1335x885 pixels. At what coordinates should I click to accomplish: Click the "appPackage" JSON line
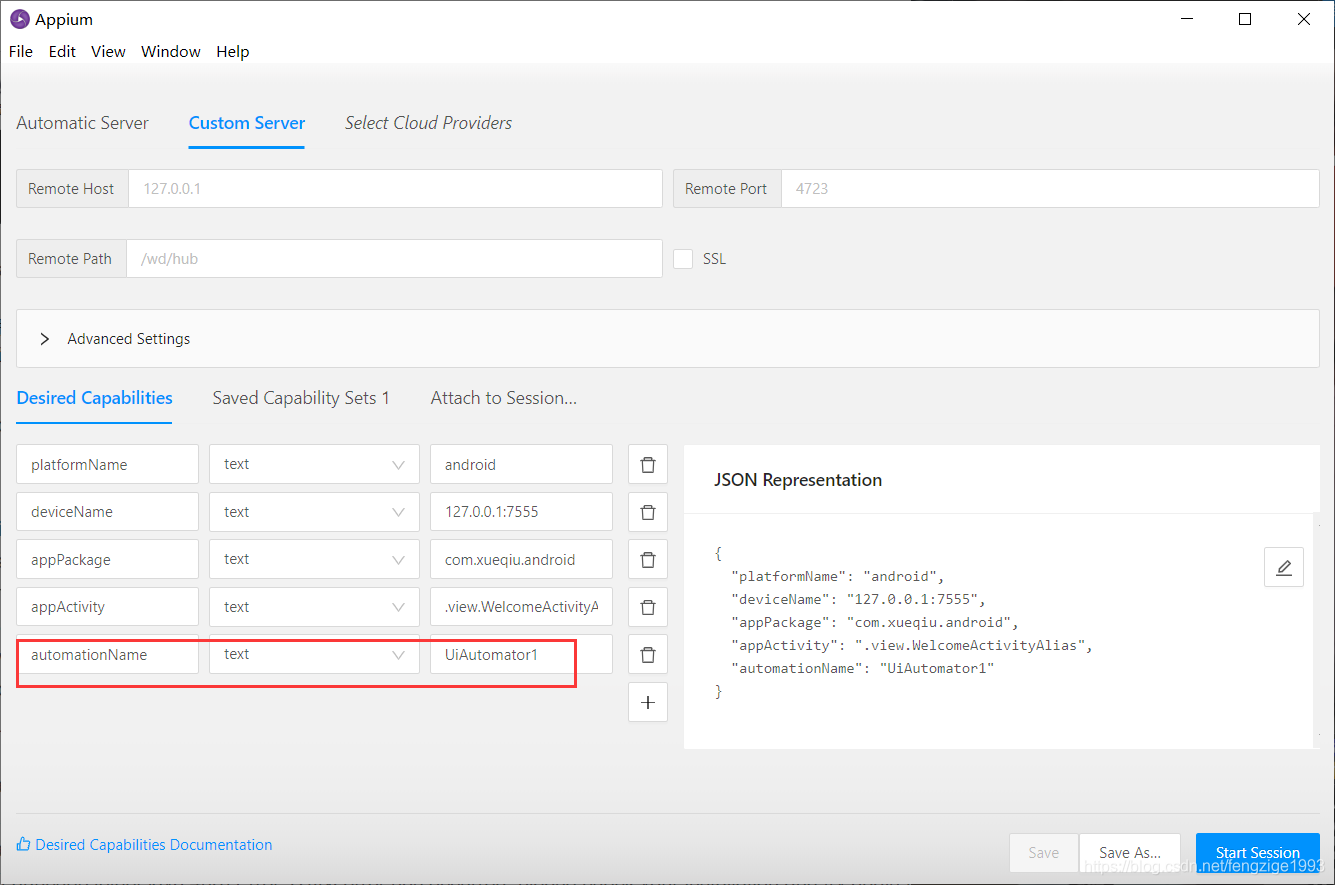tap(875, 622)
